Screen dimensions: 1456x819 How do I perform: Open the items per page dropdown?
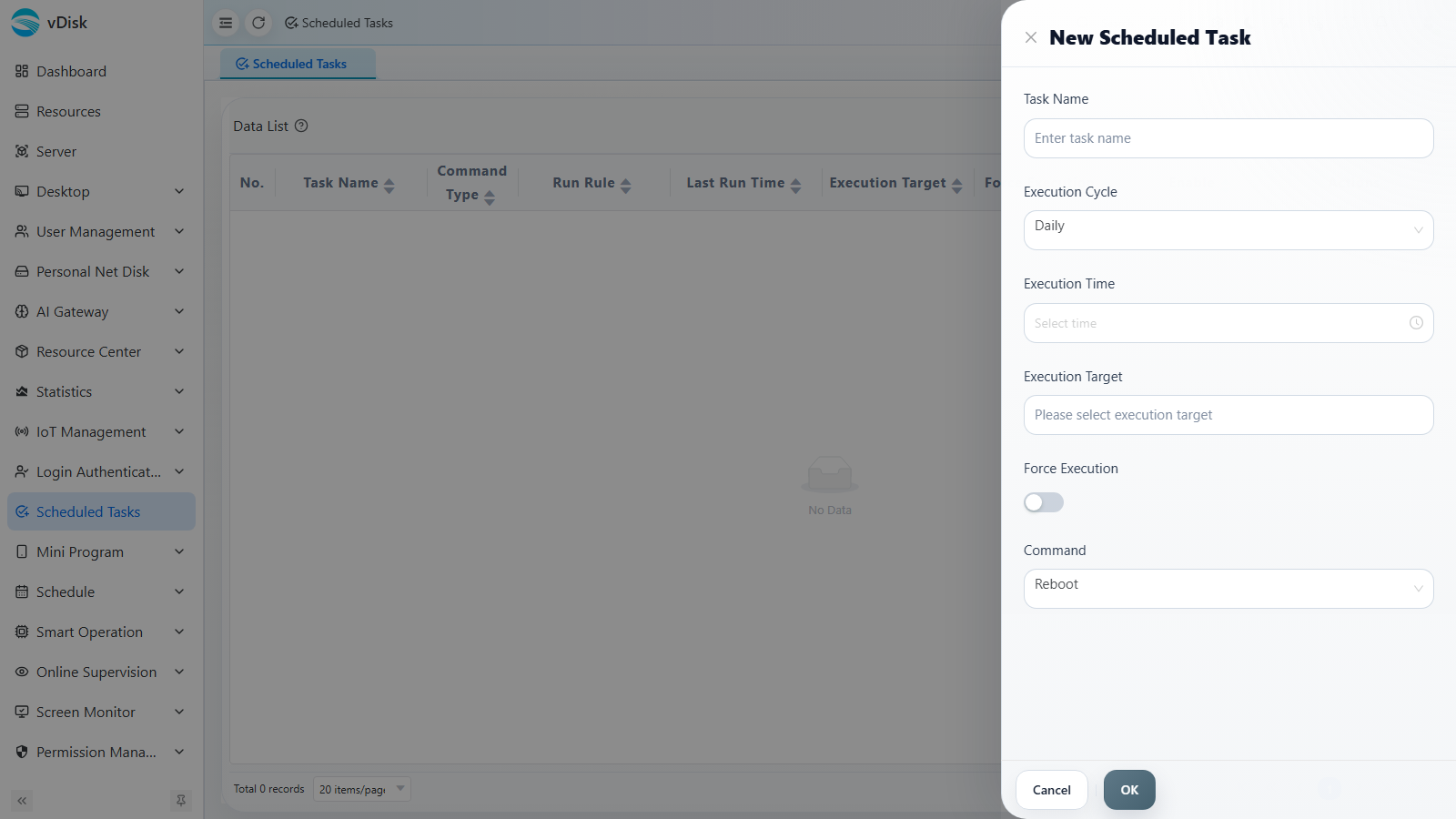[362, 789]
